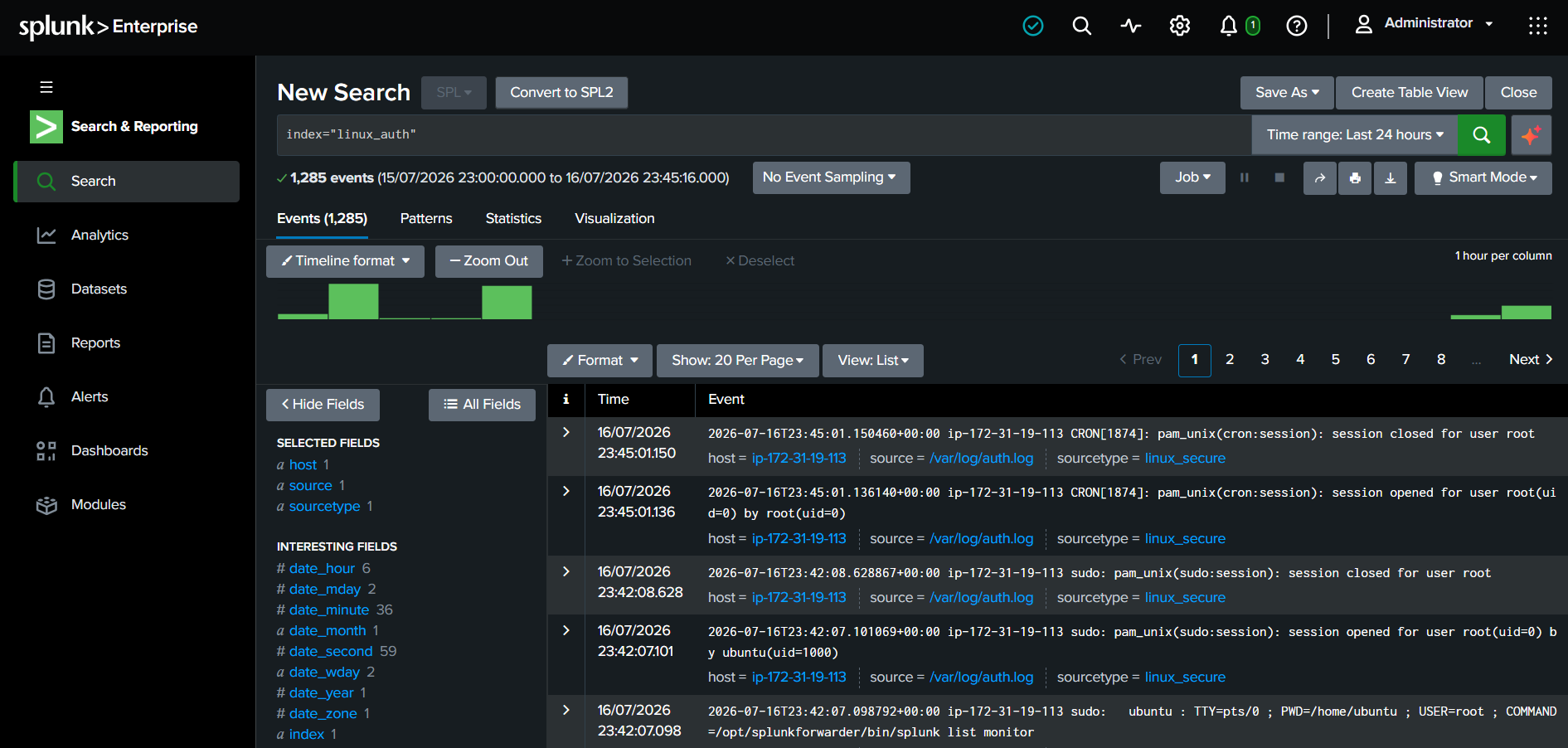
Task: Click the date_hour interesting field
Action: pyautogui.click(x=322, y=569)
